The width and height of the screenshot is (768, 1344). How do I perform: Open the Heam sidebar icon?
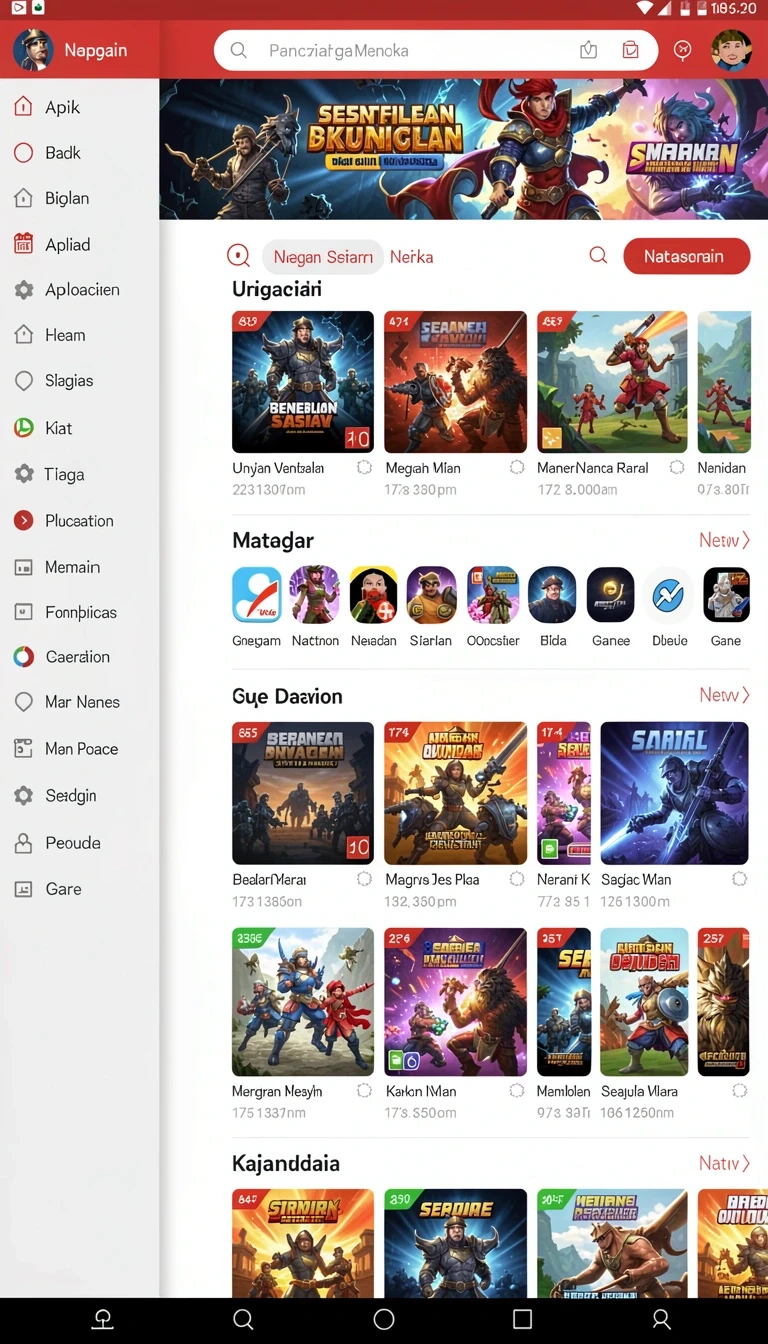23,335
